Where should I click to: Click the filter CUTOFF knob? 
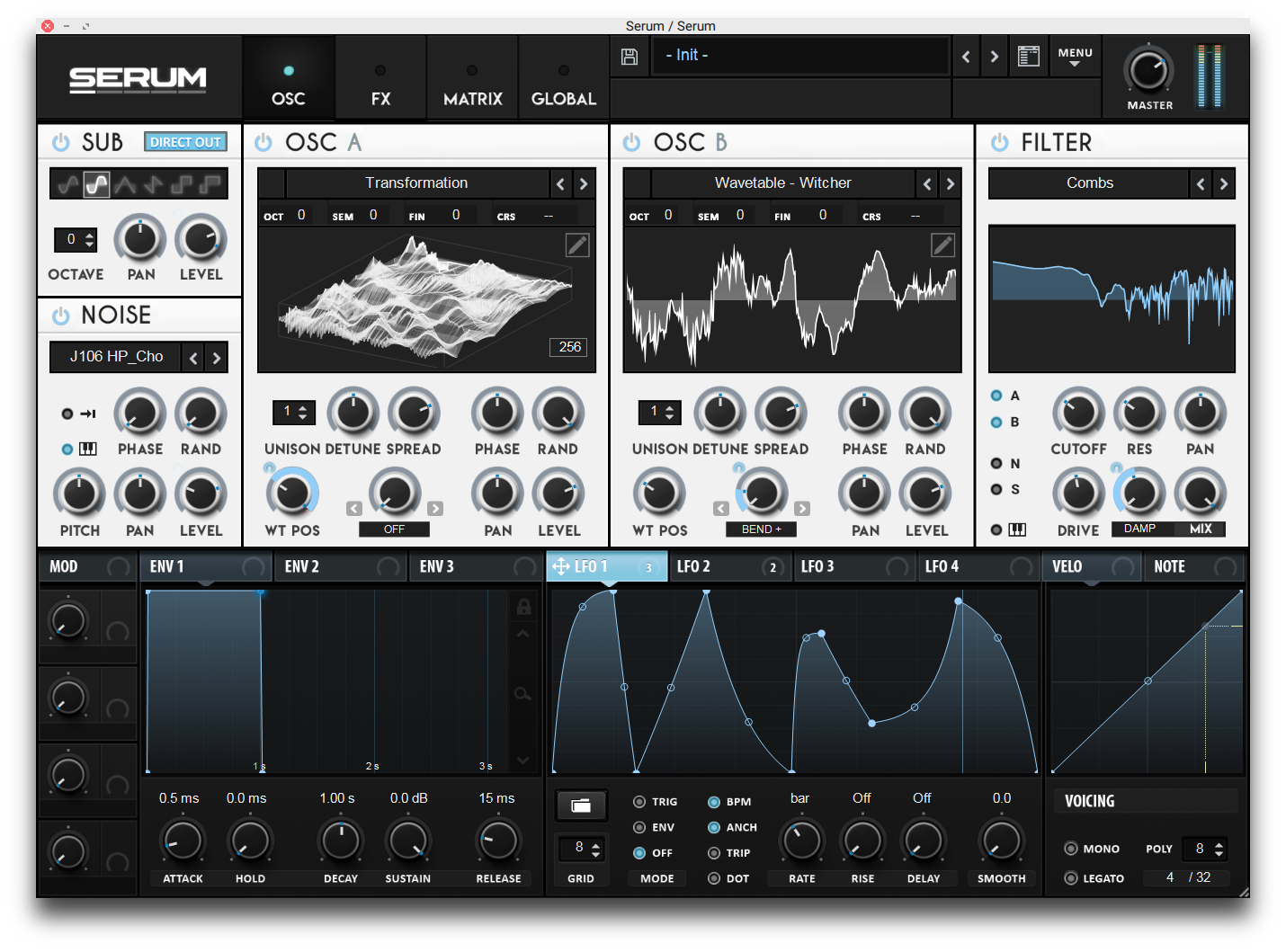[1078, 413]
